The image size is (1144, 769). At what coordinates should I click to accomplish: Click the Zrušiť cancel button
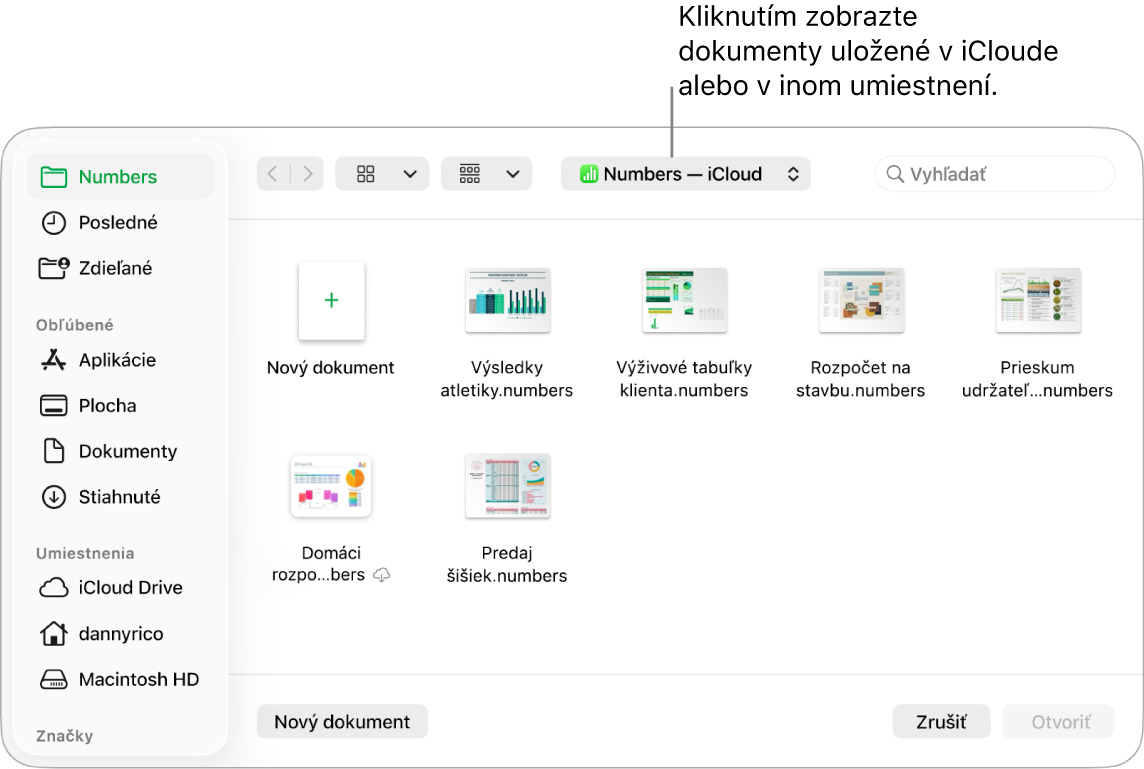coord(941,722)
